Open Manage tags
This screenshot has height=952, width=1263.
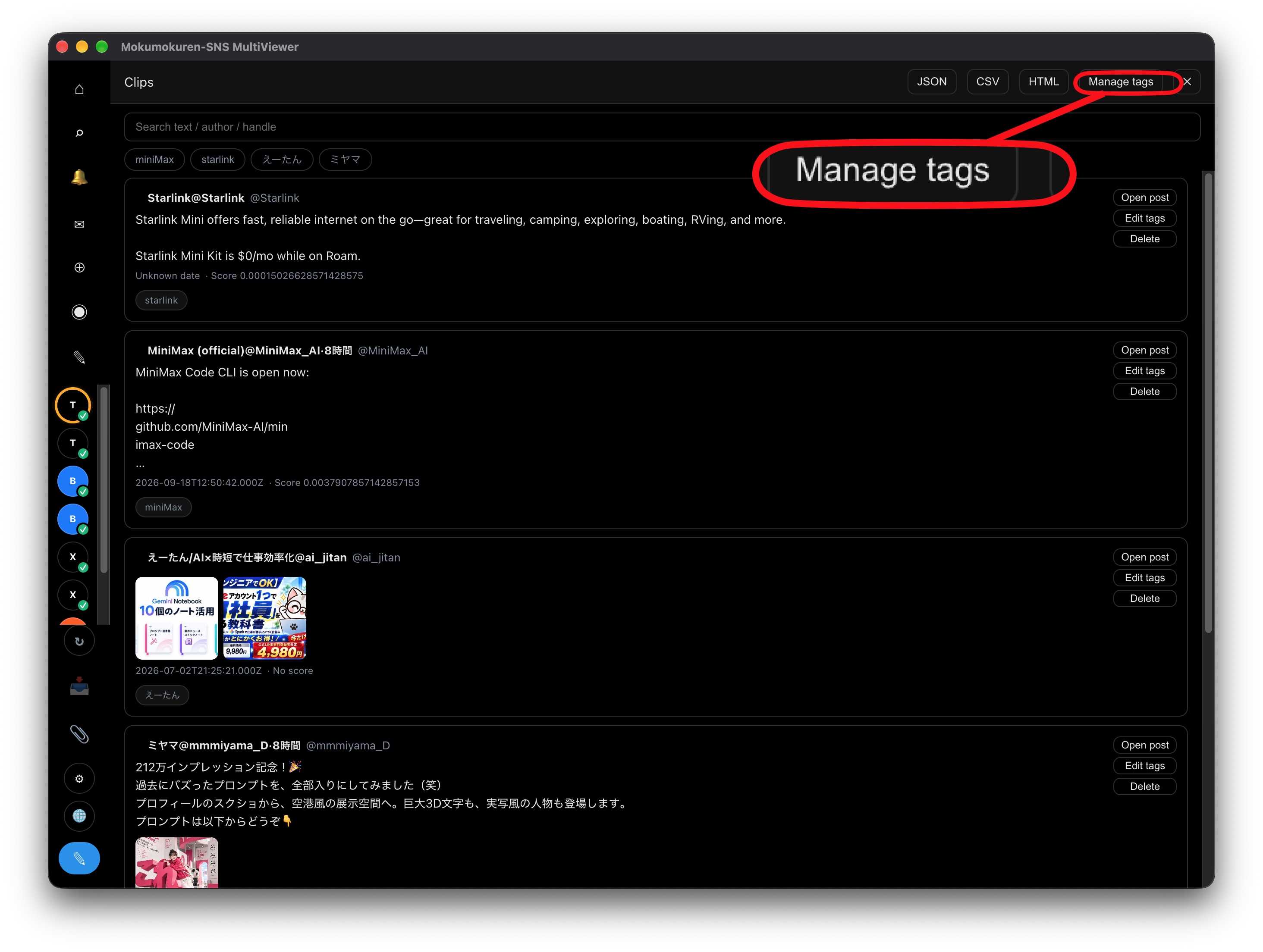click(x=1121, y=81)
